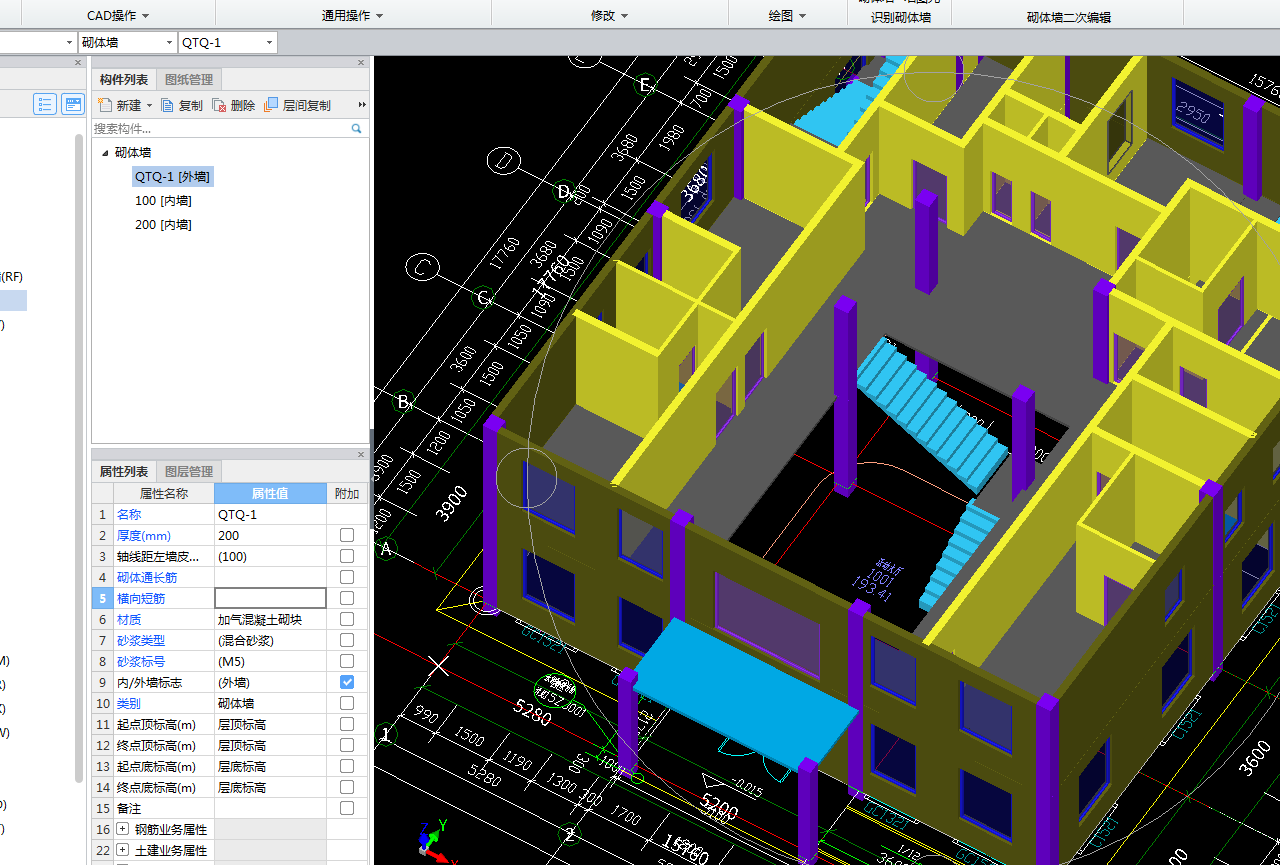Click the Copy (复制) page icon

(x=168, y=105)
